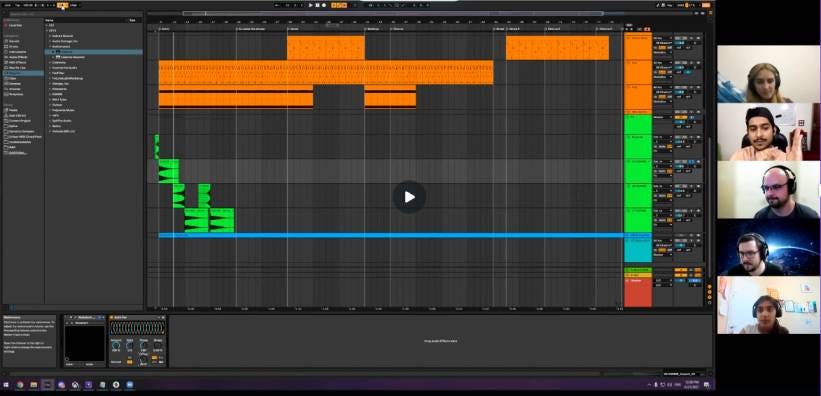This screenshot has width=821, height=396.
Task: Select Drums in browser categories
Action: click(14, 46)
